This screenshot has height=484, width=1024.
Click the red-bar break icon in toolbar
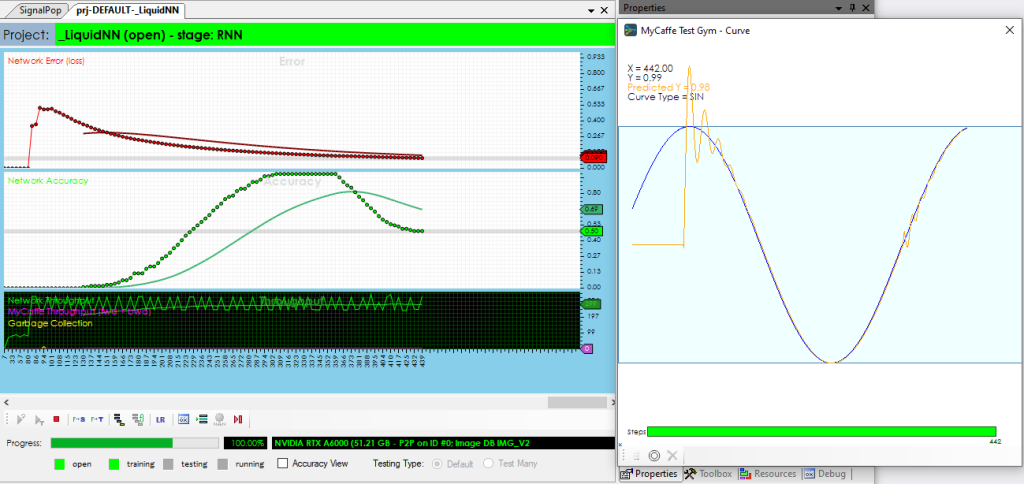point(238,420)
